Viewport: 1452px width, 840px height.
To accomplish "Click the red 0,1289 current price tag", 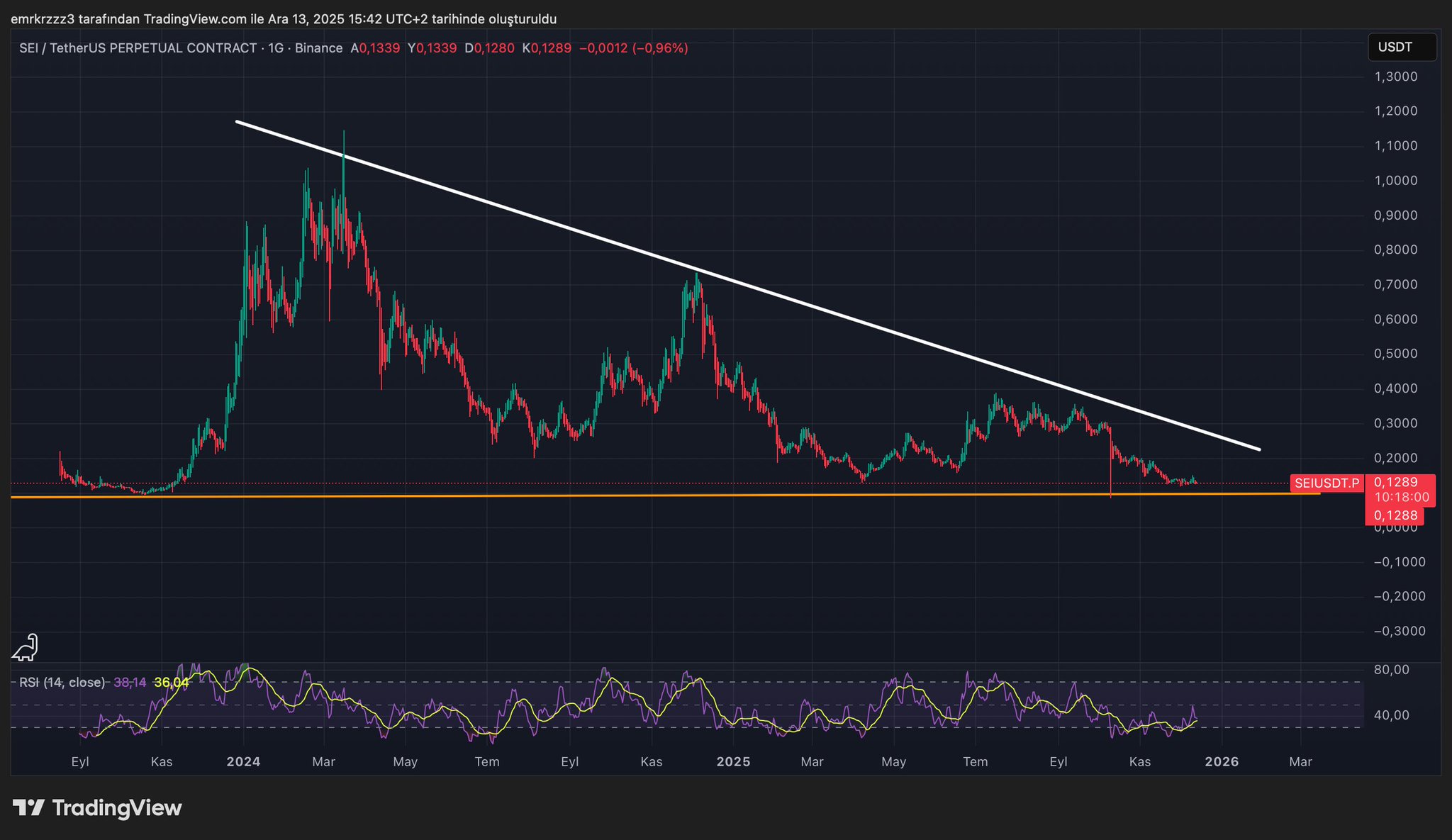I will 1395,483.
